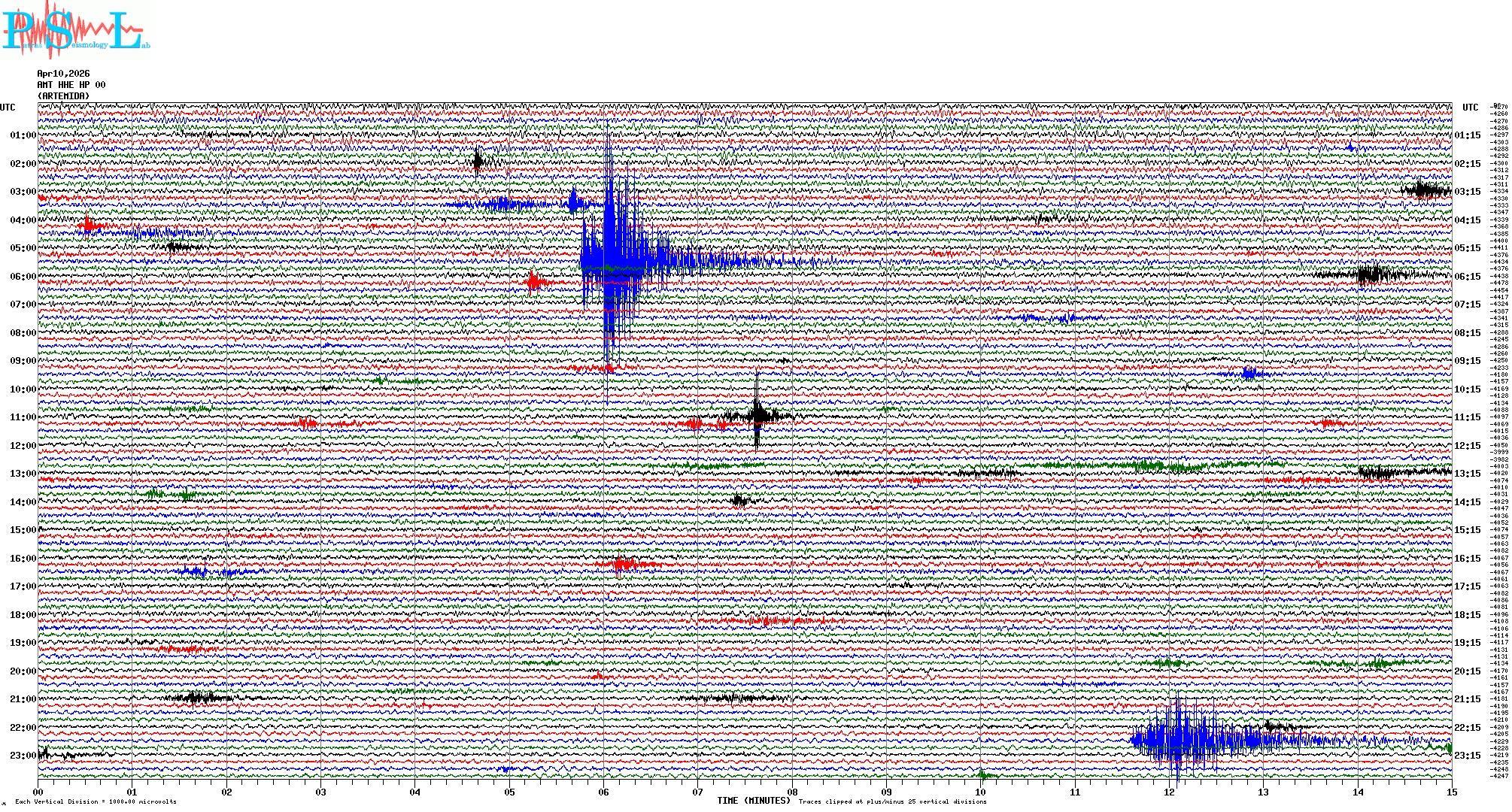This screenshot has width=1512, height=812.
Task: Select the AMT HHE HP 00 station text
Action: coord(71,85)
